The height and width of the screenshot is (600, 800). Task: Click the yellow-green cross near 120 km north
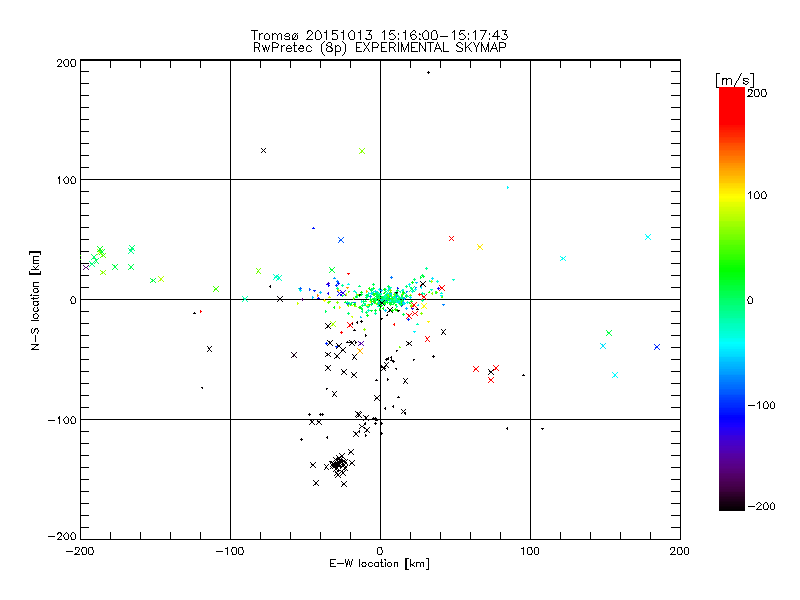tap(362, 151)
